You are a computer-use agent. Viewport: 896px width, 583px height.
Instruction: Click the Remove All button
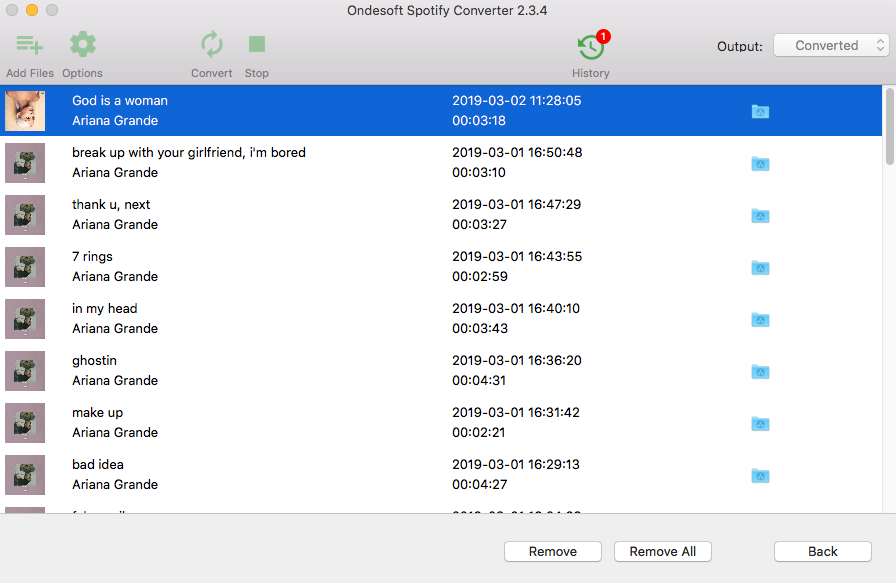click(662, 552)
